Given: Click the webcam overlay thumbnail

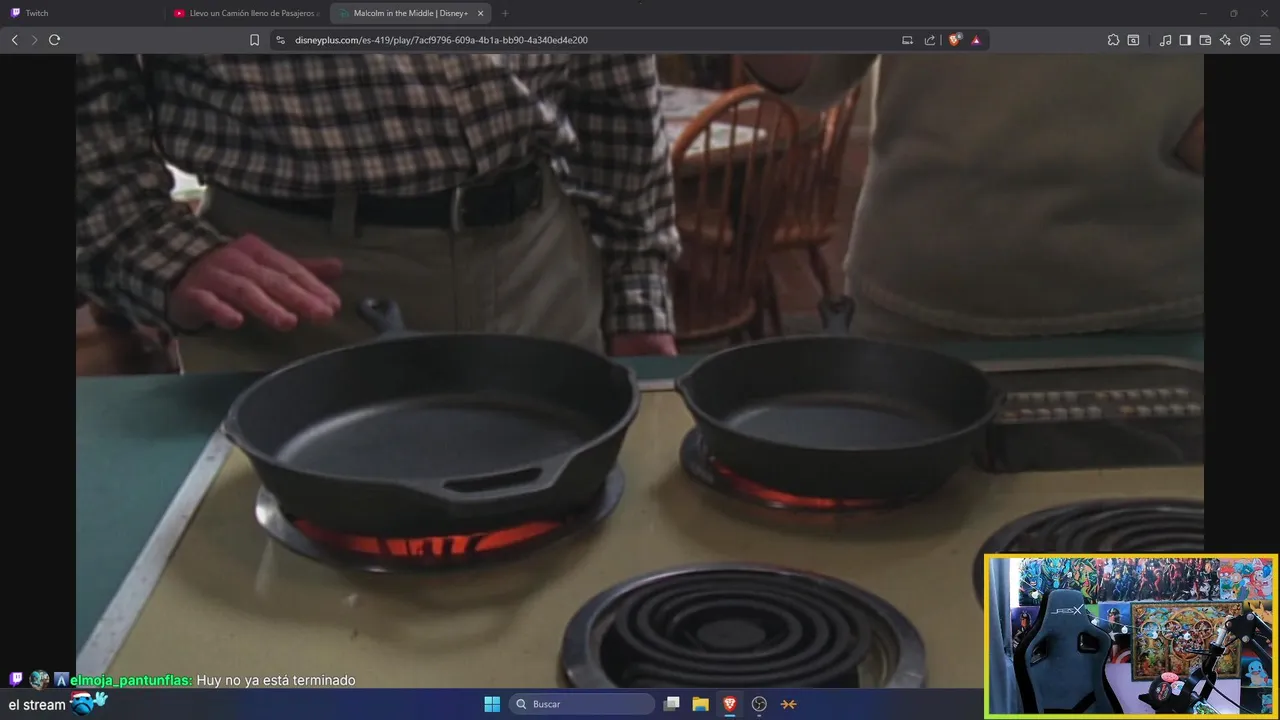Looking at the screenshot, I should click(1131, 636).
